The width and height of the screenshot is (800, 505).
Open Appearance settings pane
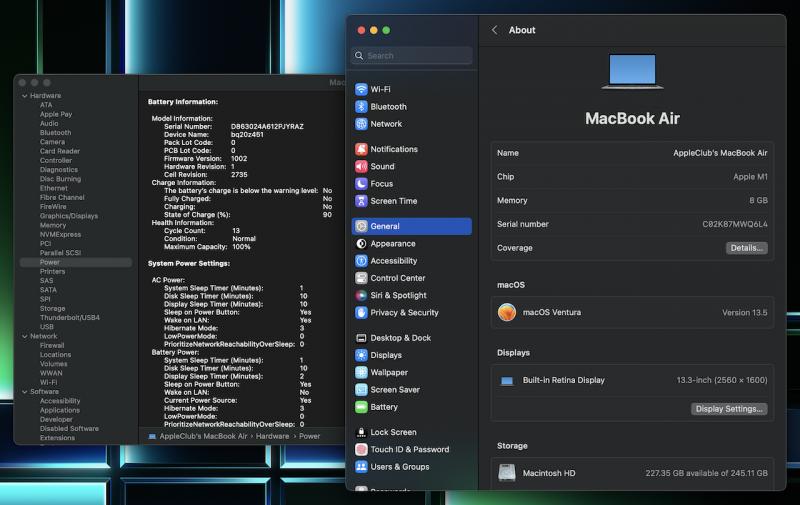pos(393,243)
